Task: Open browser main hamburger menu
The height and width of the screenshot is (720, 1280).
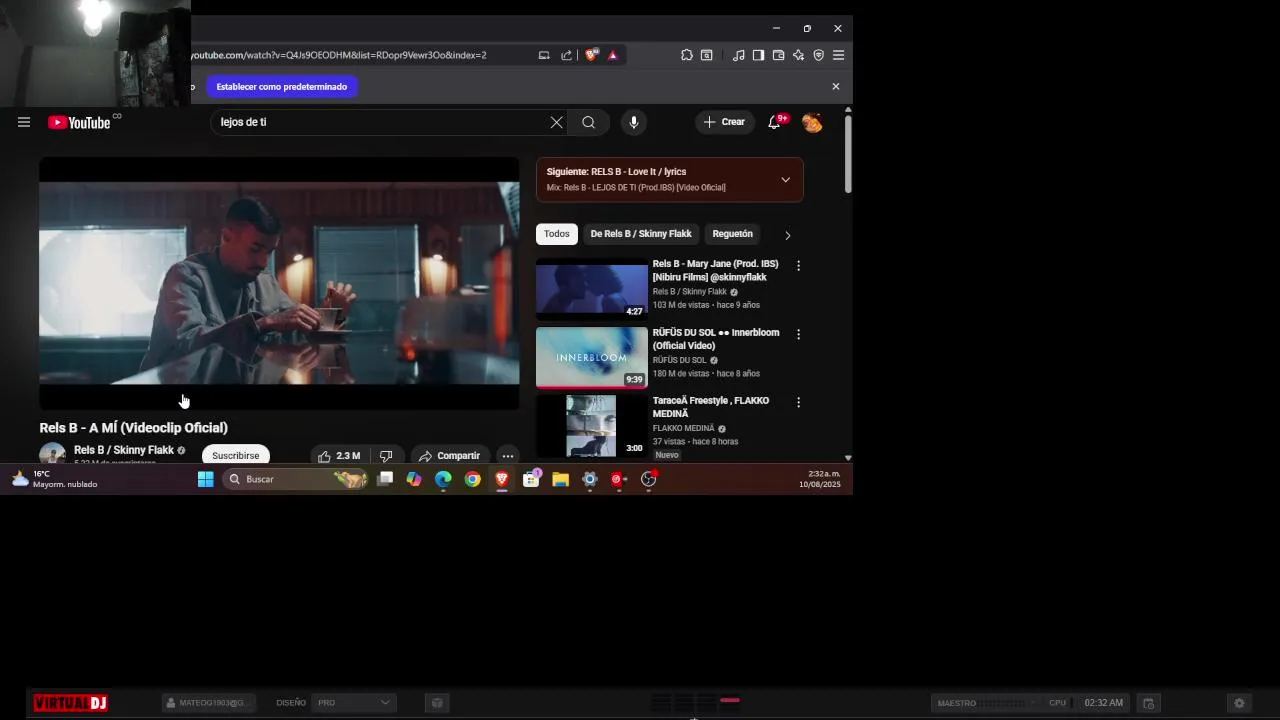Action: [838, 55]
